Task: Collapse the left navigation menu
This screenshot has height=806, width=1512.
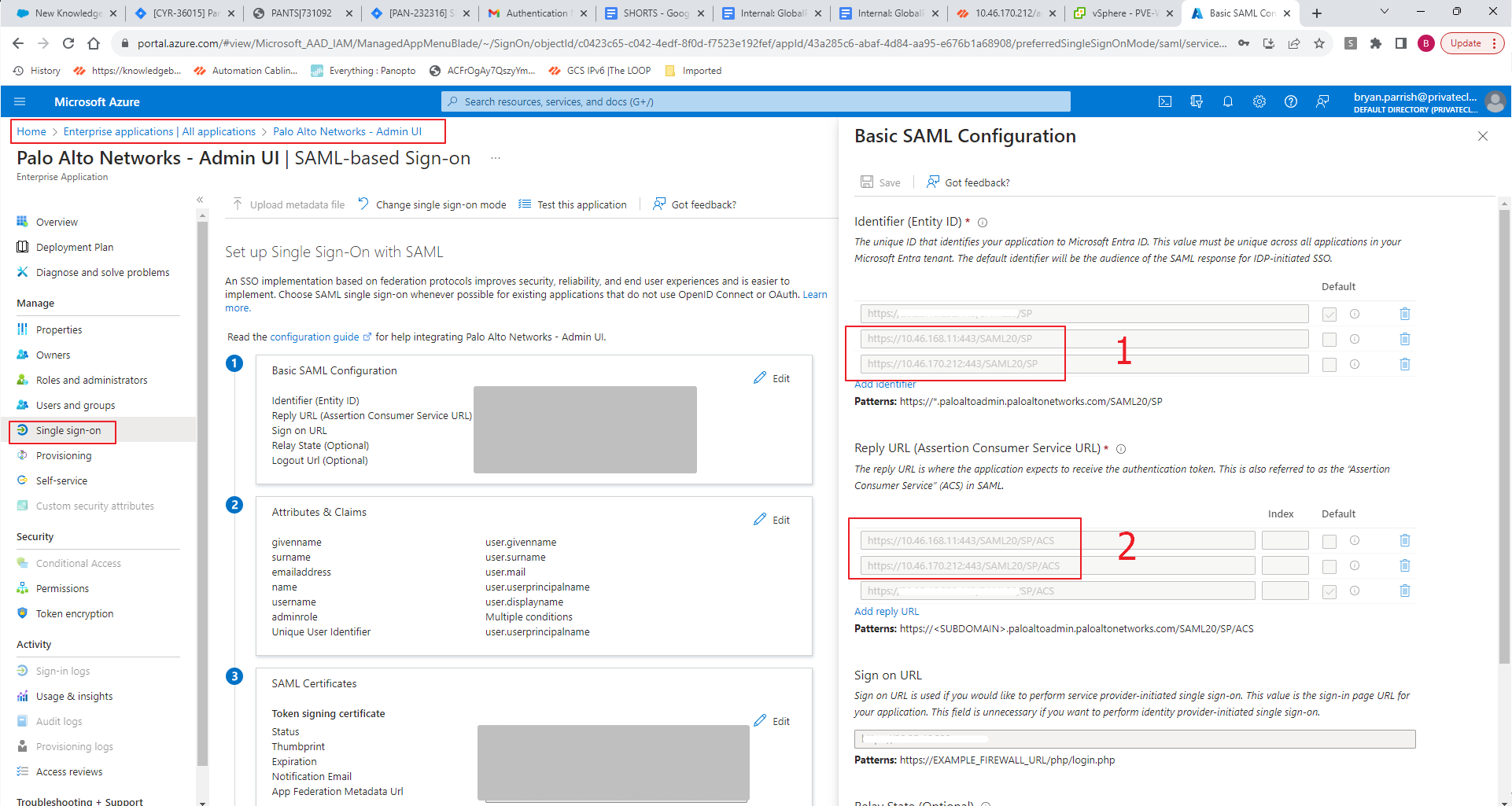Action: coord(200,200)
